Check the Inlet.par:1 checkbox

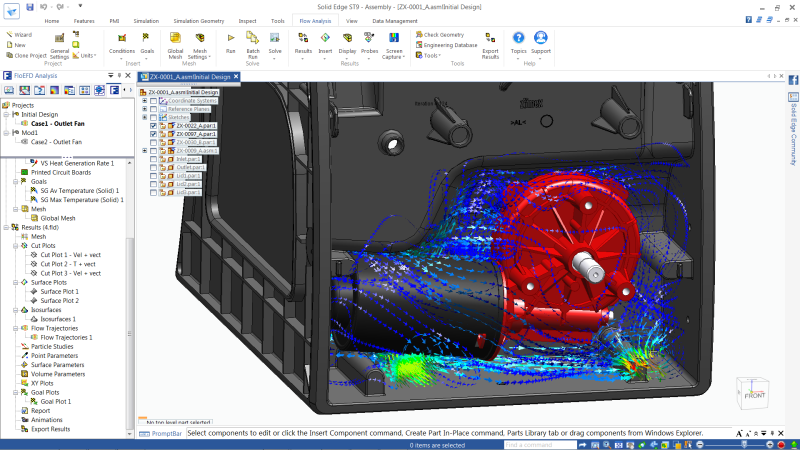[153, 159]
